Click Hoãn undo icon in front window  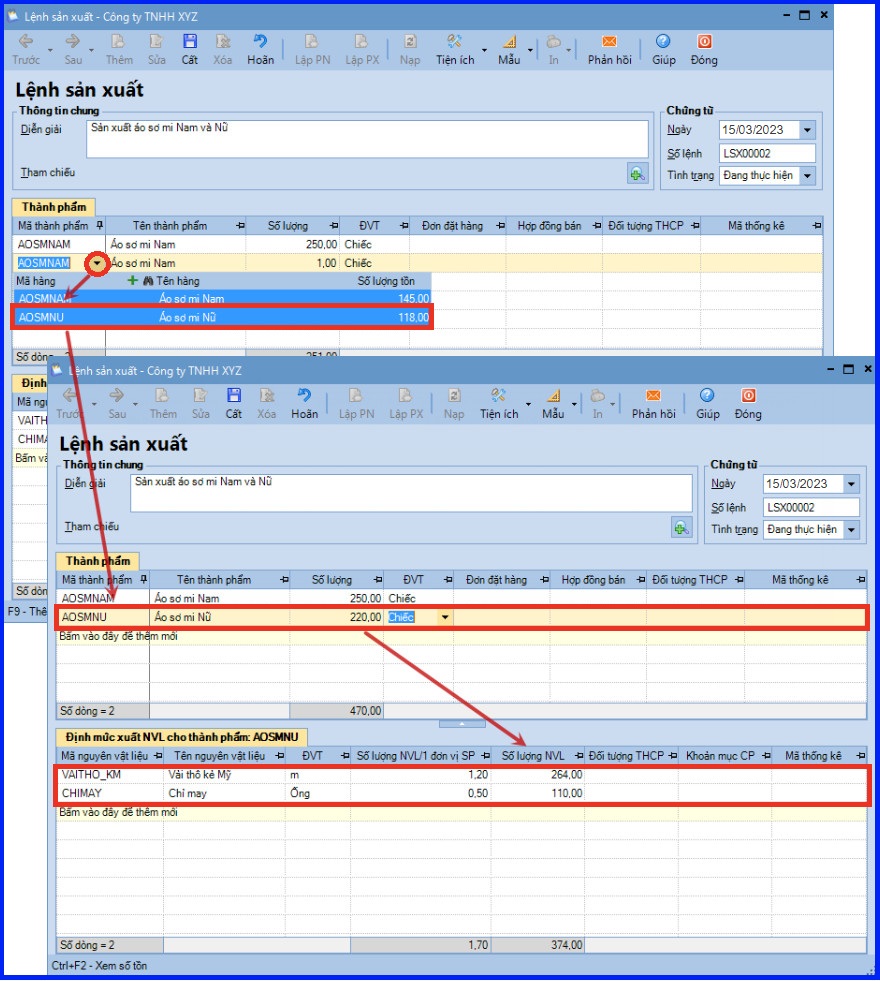tap(304, 395)
